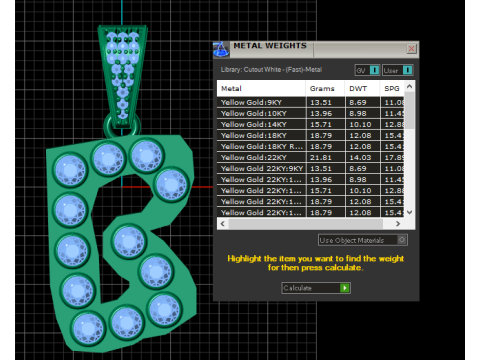Select the Yellow Gold 22KY:9KY row

(x=310, y=168)
